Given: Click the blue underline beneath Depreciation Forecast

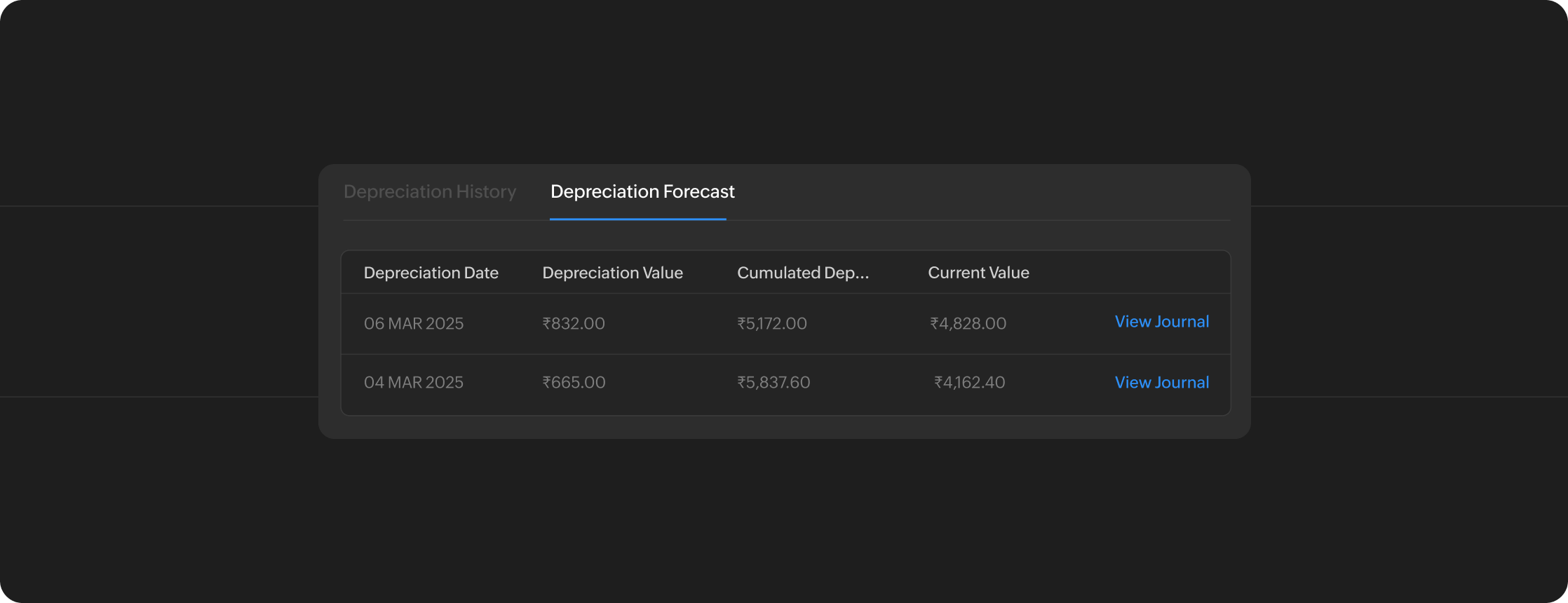Looking at the screenshot, I should [x=637, y=219].
